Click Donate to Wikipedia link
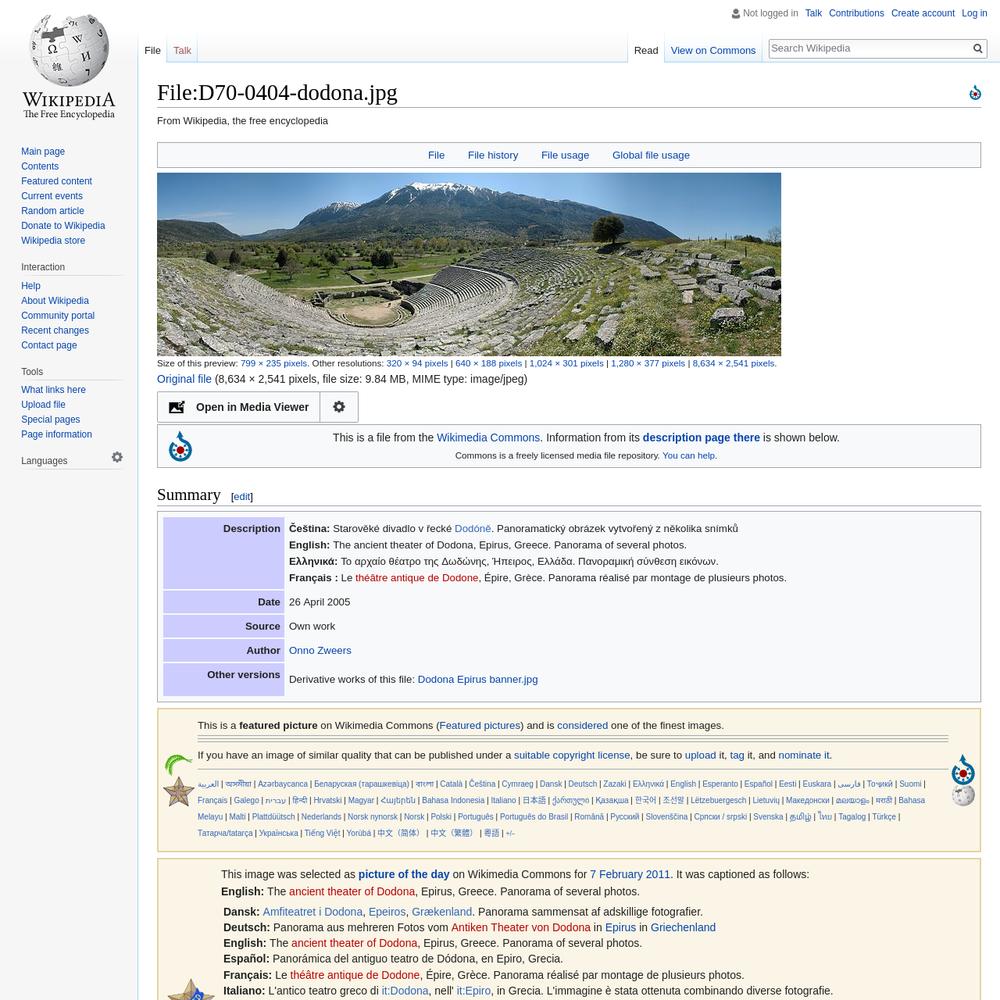1000x1000 pixels. [x=63, y=226]
